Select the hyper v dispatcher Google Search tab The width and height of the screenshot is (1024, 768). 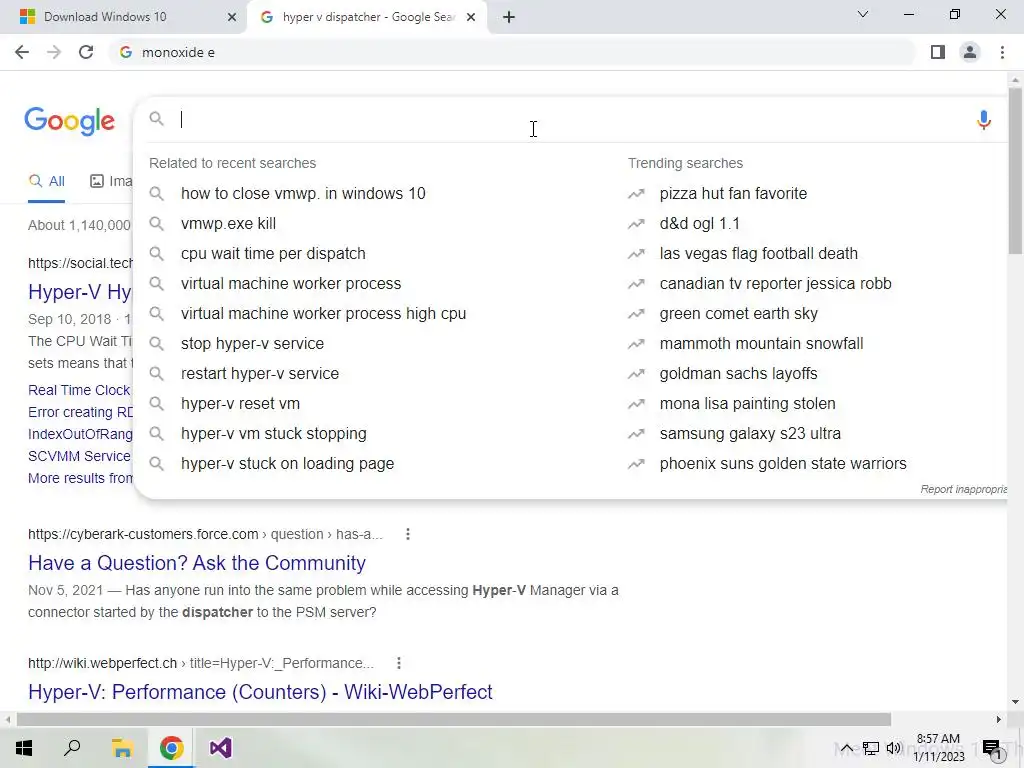[368, 17]
